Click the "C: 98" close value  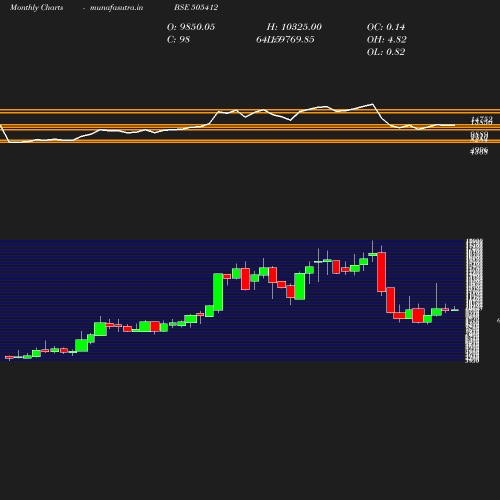178,40
